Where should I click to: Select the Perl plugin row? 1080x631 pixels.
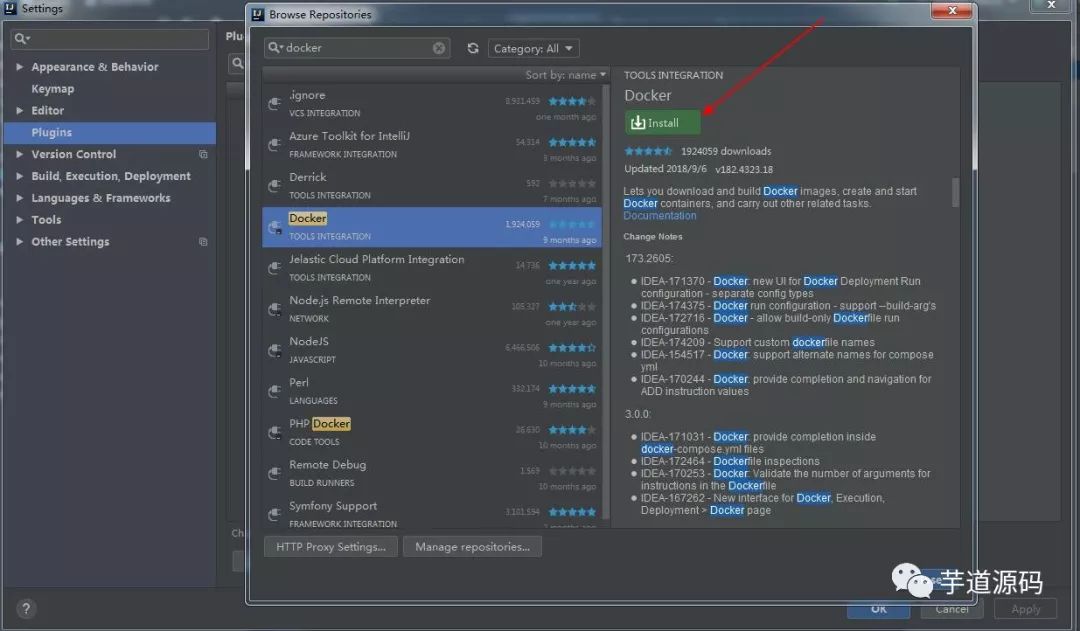(432, 392)
